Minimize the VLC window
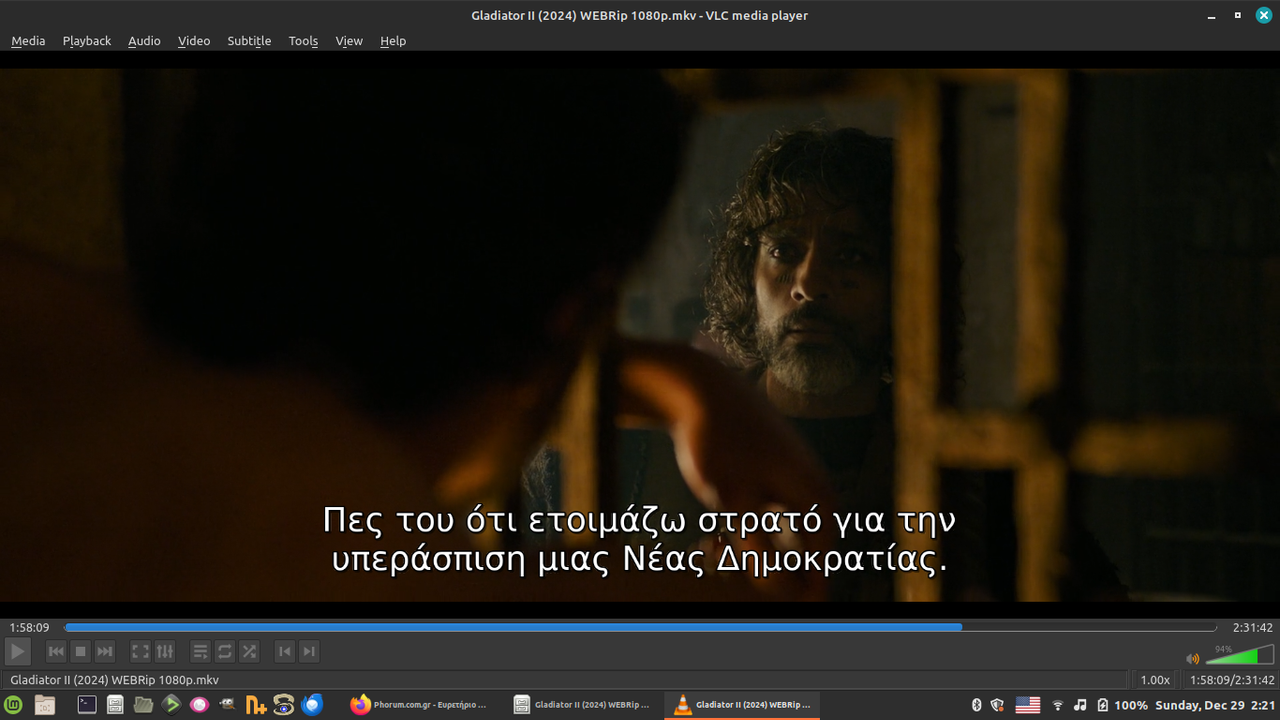Viewport: 1280px width, 720px height. (x=1214, y=15)
